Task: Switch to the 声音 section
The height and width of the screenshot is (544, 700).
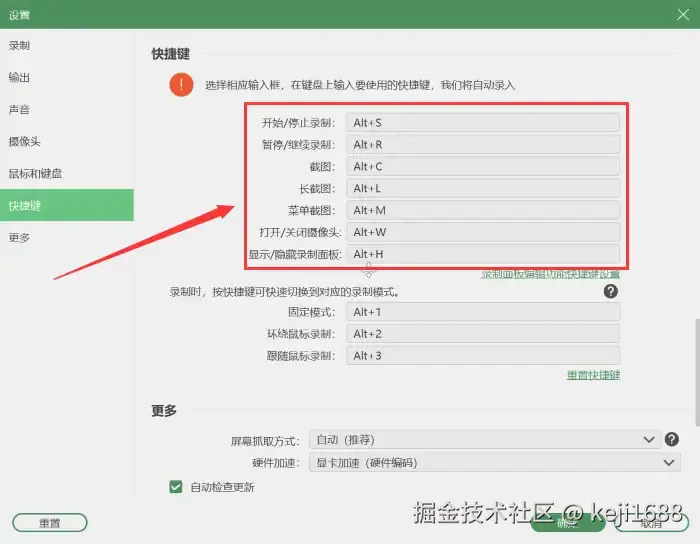Action: (x=67, y=109)
